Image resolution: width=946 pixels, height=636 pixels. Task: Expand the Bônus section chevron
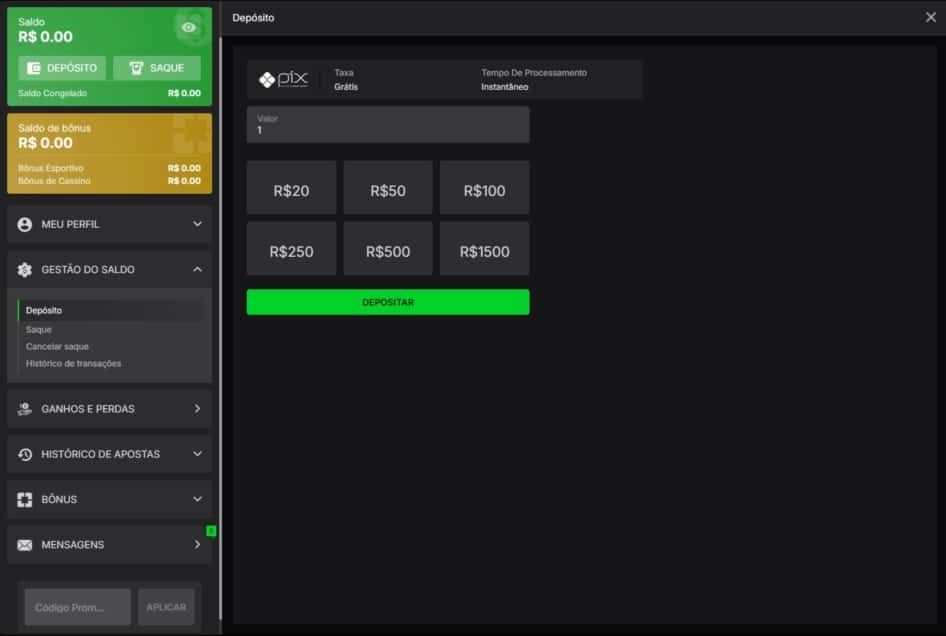click(197, 499)
